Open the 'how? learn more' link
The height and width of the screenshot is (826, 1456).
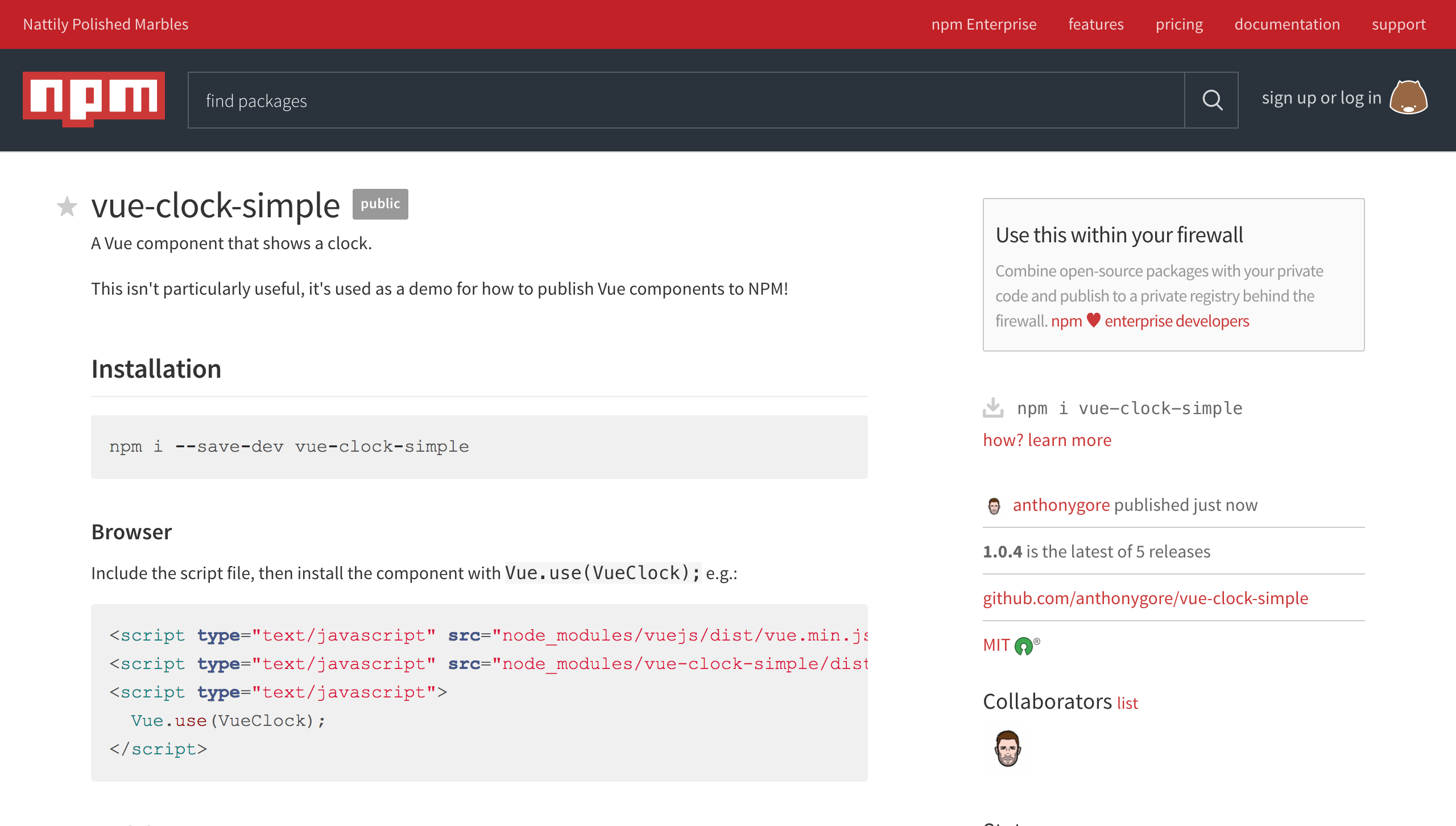click(1046, 439)
